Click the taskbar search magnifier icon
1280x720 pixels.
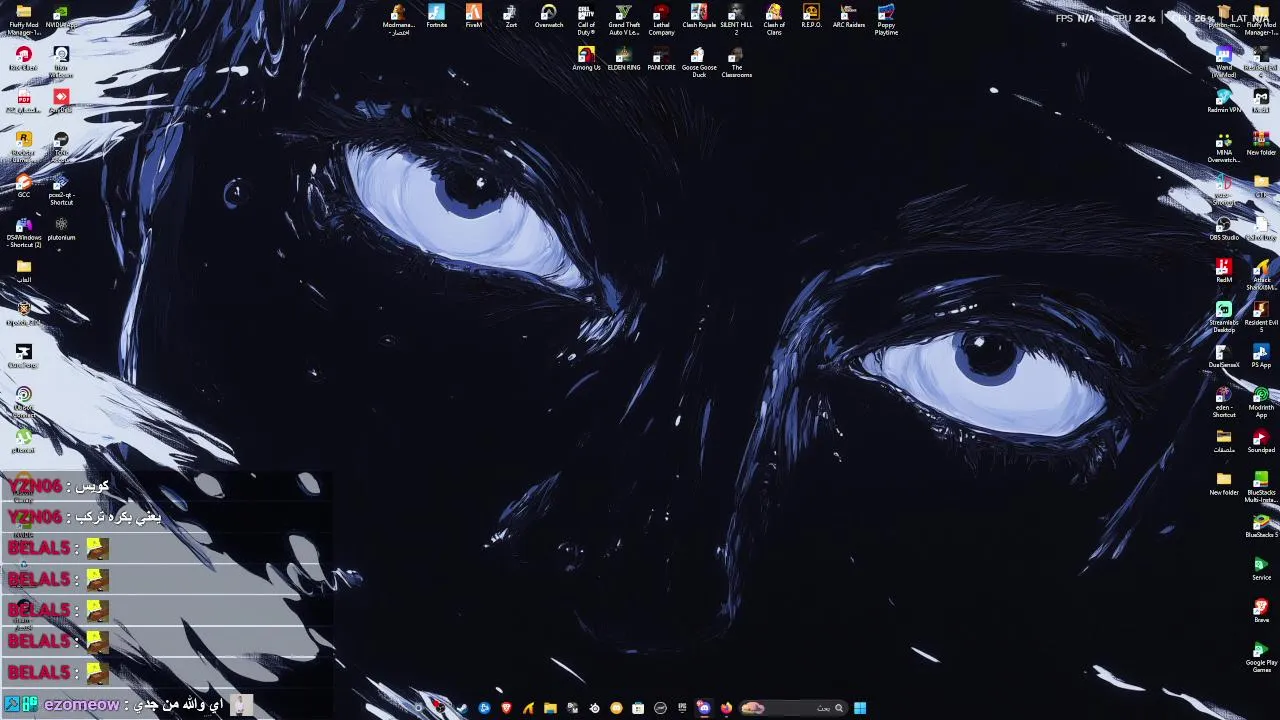click(x=839, y=708)
